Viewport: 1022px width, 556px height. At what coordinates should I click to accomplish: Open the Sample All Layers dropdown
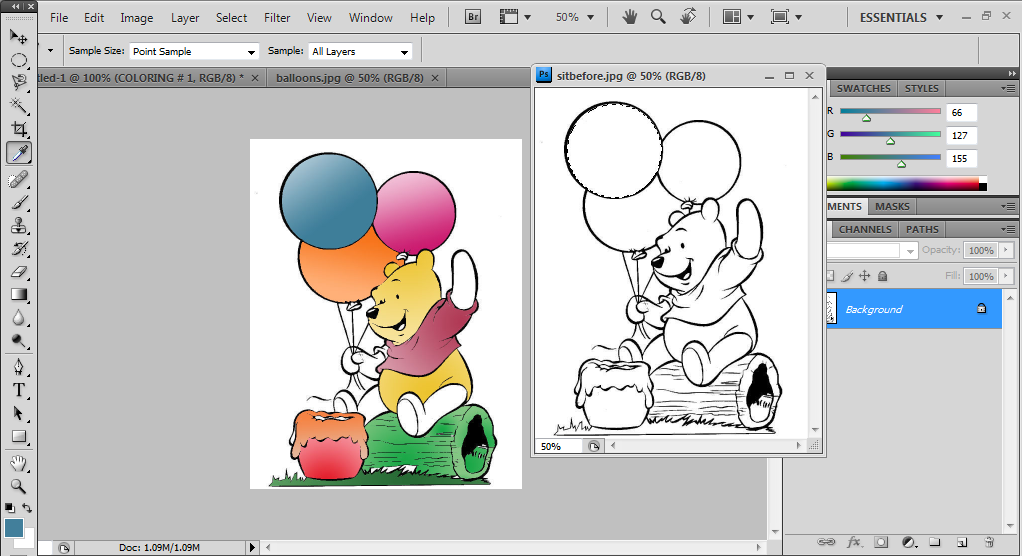360,51
